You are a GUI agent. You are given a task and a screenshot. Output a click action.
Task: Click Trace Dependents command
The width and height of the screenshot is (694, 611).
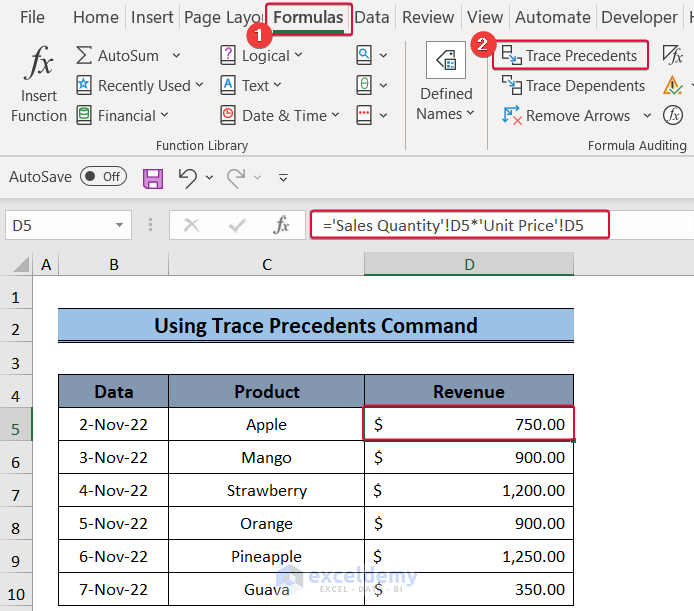tap(574, 85)
